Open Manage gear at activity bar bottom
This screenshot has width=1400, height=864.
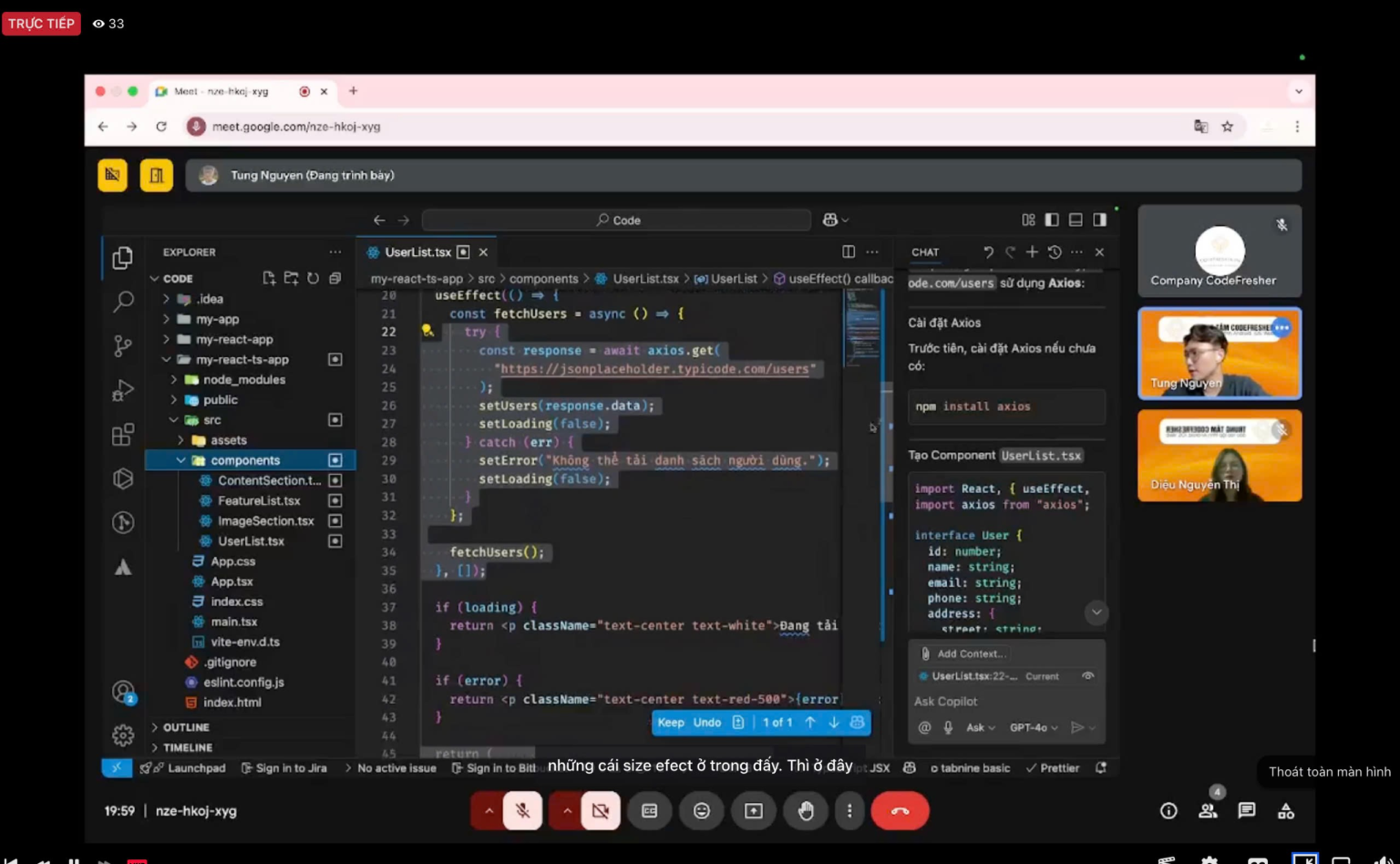[x=123, y=735]
